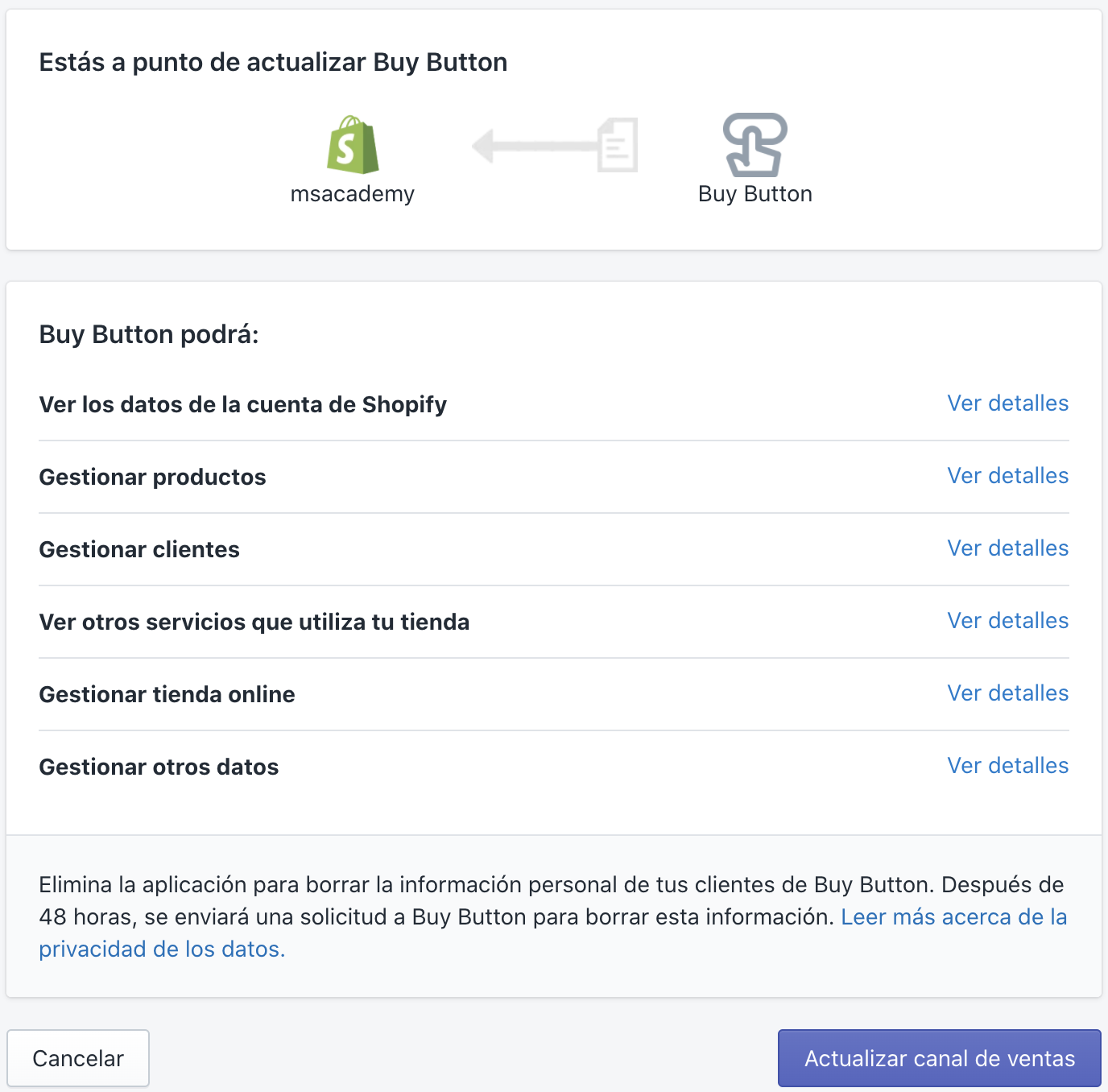This screenshot has height=1092, width=1108.
Task: Expand details for Shopify account data permission
Action: [x=1007, y=403]
